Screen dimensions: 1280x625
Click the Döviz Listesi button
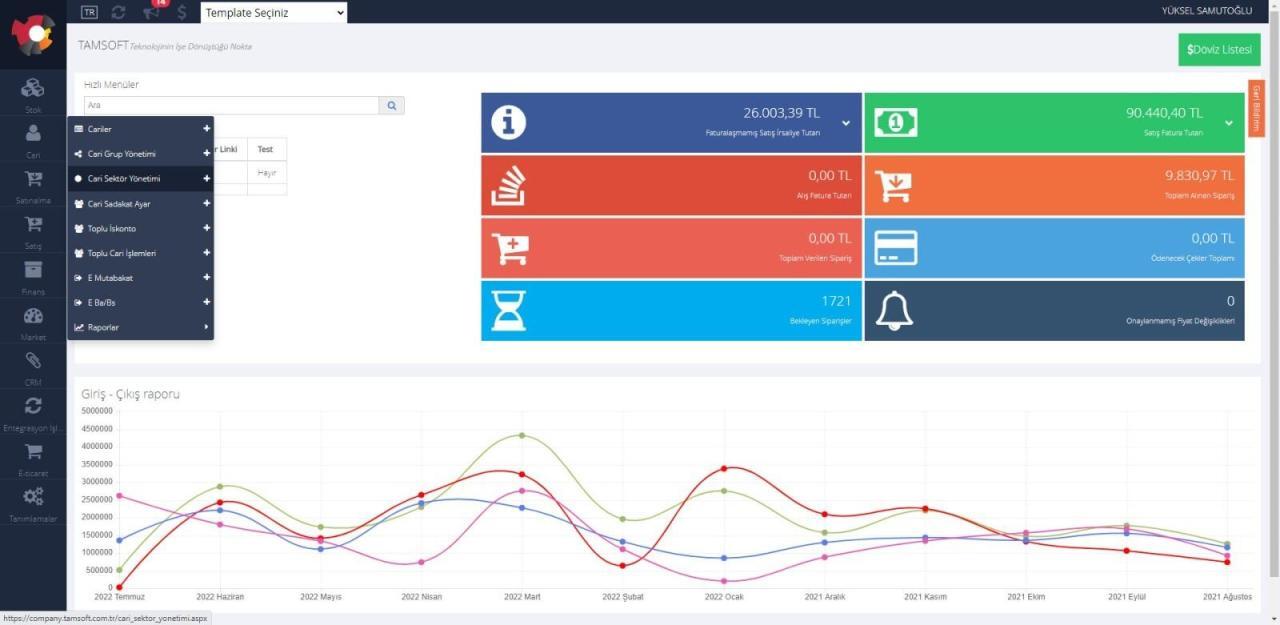[x=1219, y=49]
